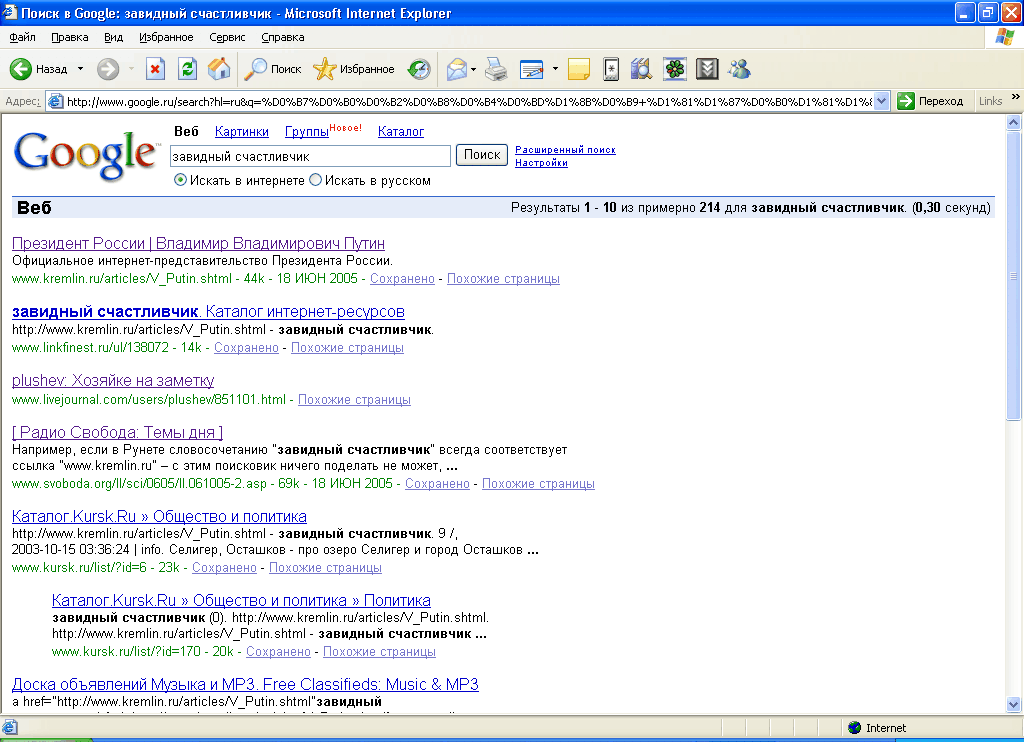The height and width of the screenshot is (742, 1024).
Task: Refresh the page with green arrows icon
Action: point(187,69)
